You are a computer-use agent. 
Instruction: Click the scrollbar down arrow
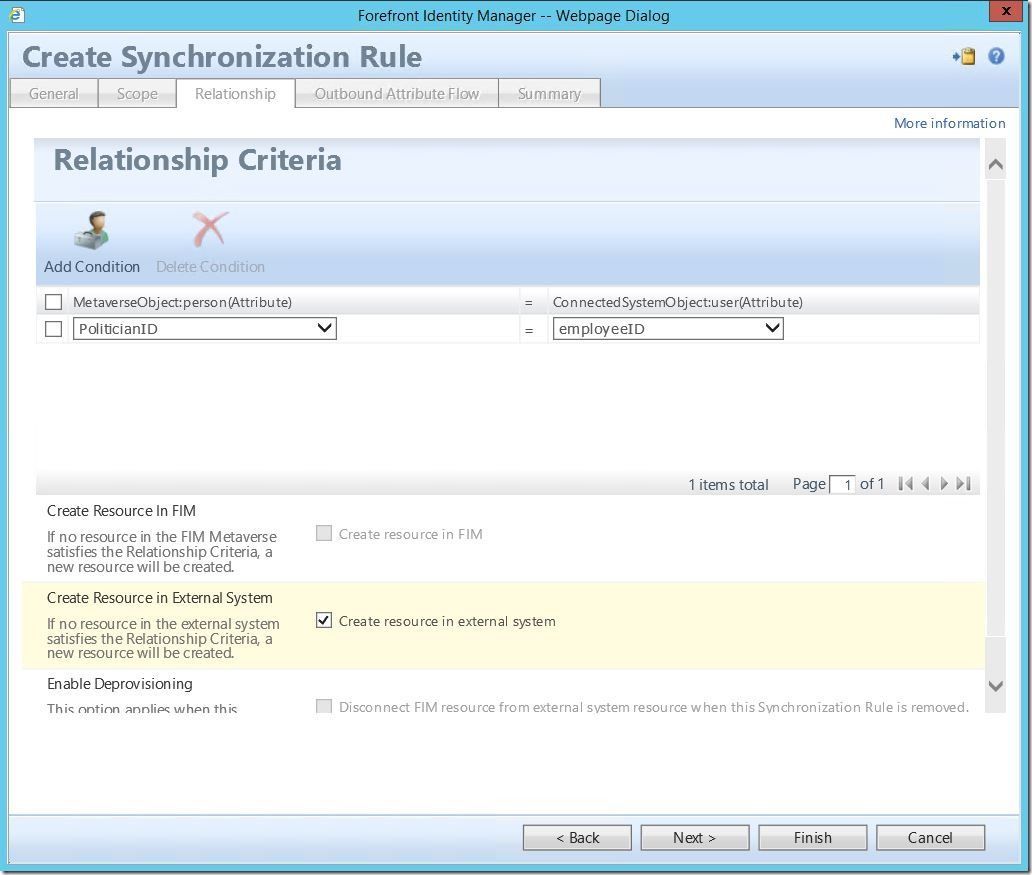(996, 686)
